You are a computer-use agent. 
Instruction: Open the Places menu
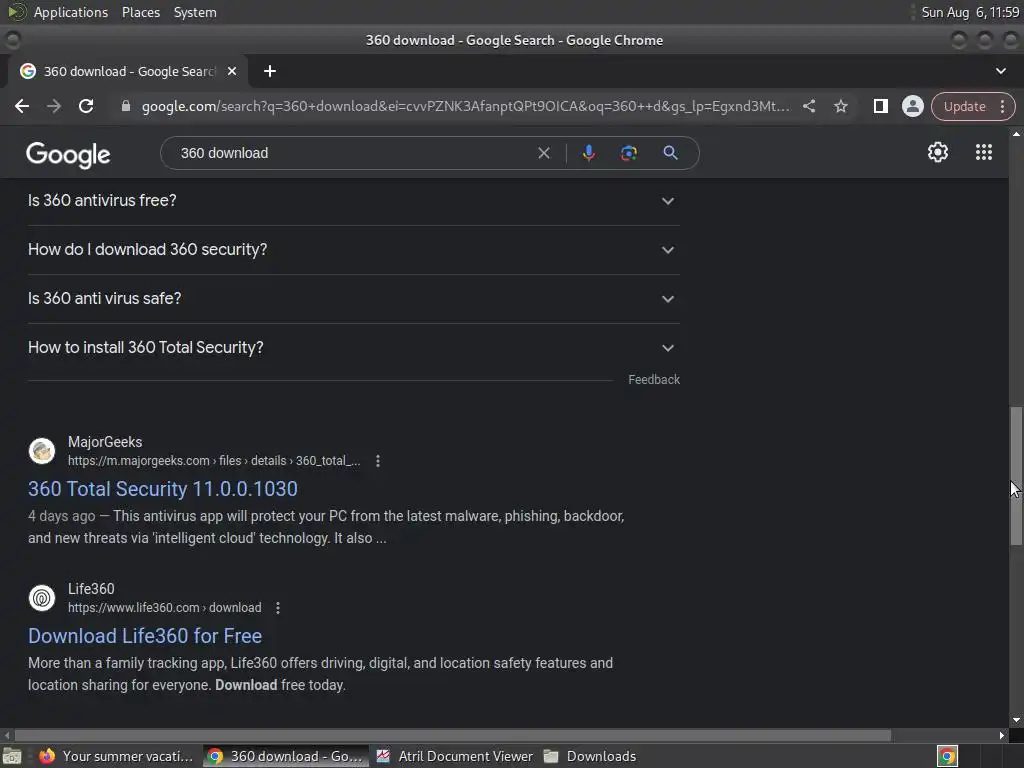(140, 12)
